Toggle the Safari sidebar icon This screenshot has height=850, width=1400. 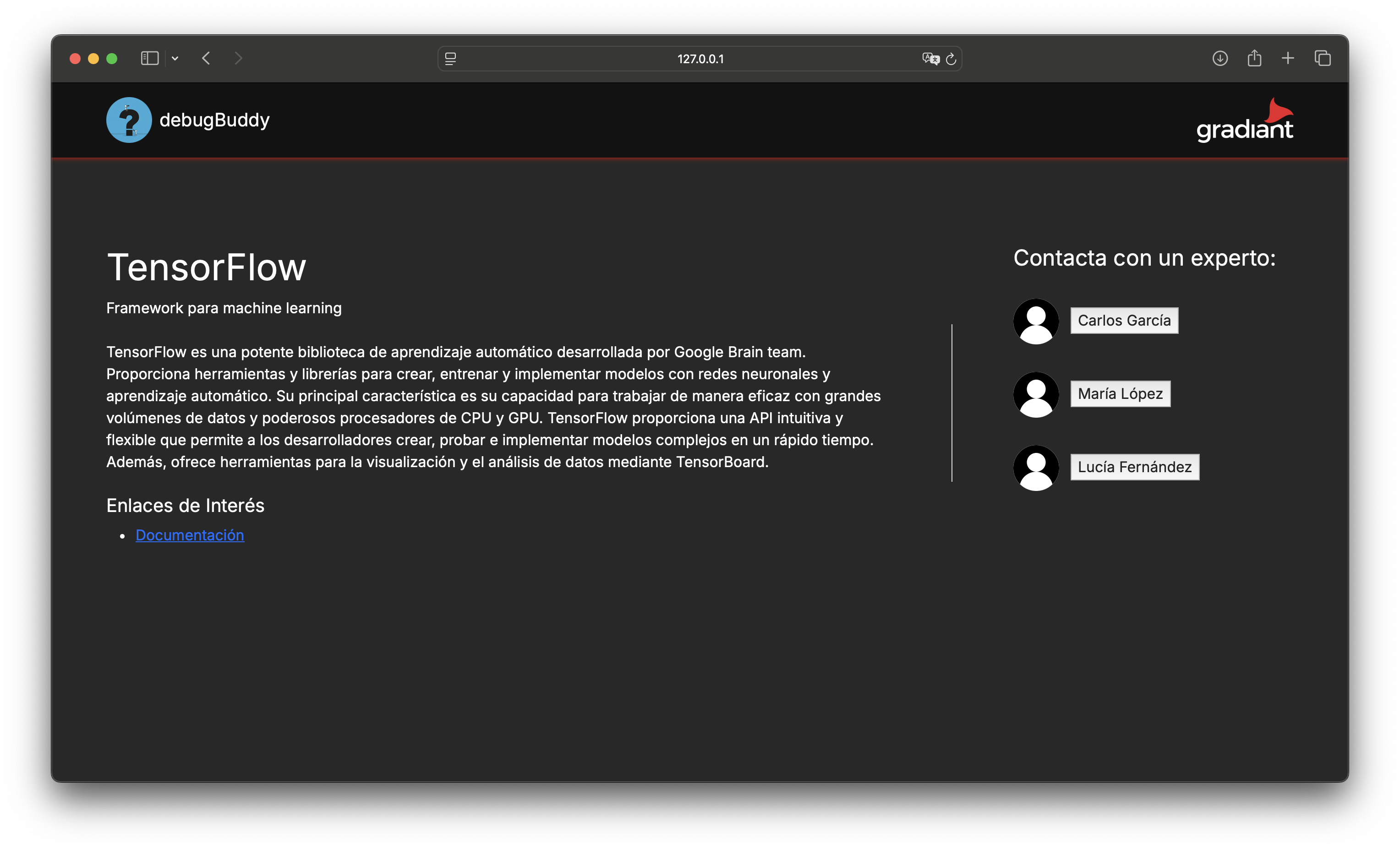click(x=149, y=59)
